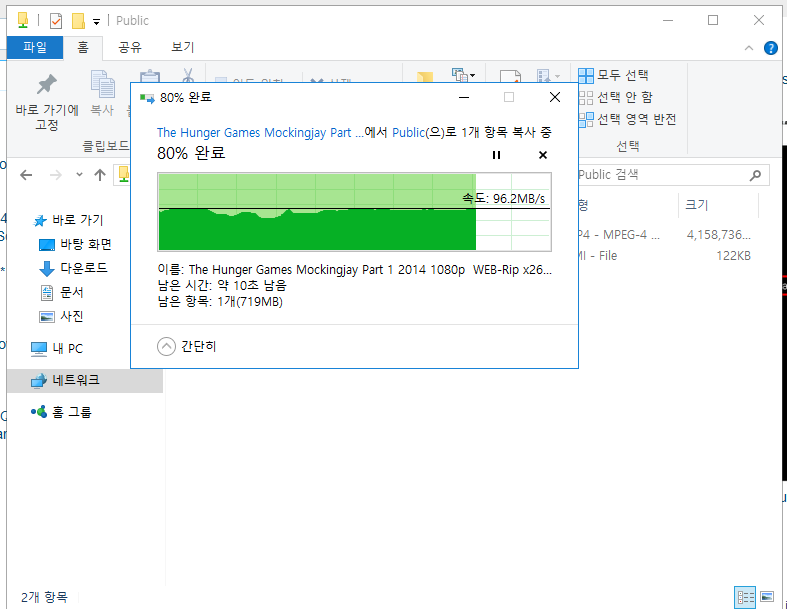
Task: Open 다운로드 folder in navigation pane
Action: (73, 268)
